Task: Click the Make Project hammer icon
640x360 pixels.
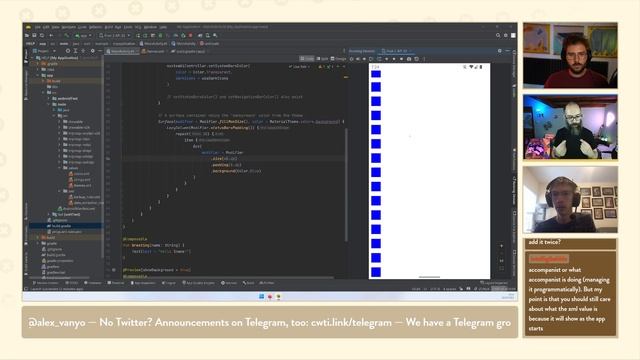Action: coord(67,36)
